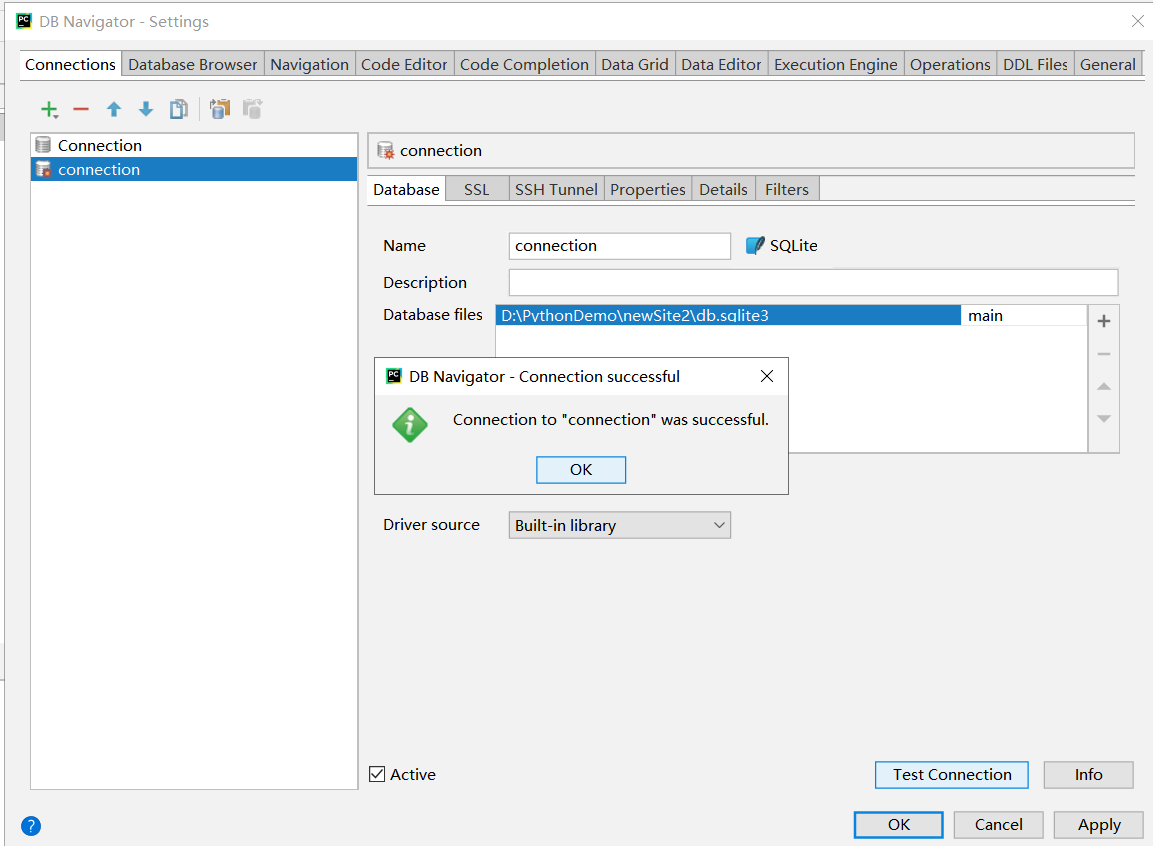This screenshot has width=1153, height=846.
Task: Open the Code Completion settings tab
Action: click(x=524, y=63)
